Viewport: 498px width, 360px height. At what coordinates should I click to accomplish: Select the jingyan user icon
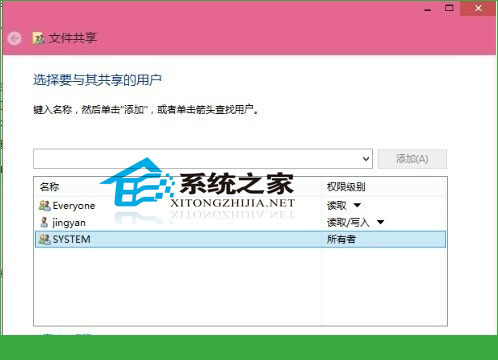(x=44, y=222)
